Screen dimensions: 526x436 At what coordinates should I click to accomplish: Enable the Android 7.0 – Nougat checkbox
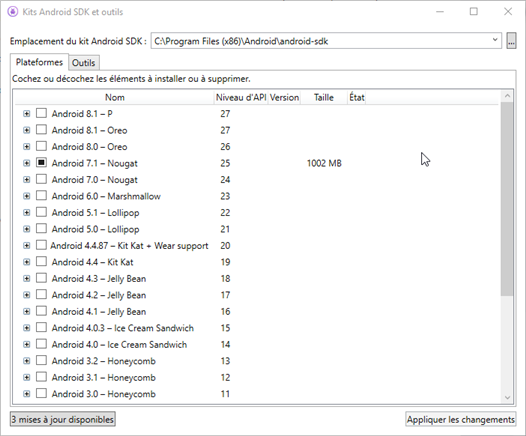(x=41, y=179)
